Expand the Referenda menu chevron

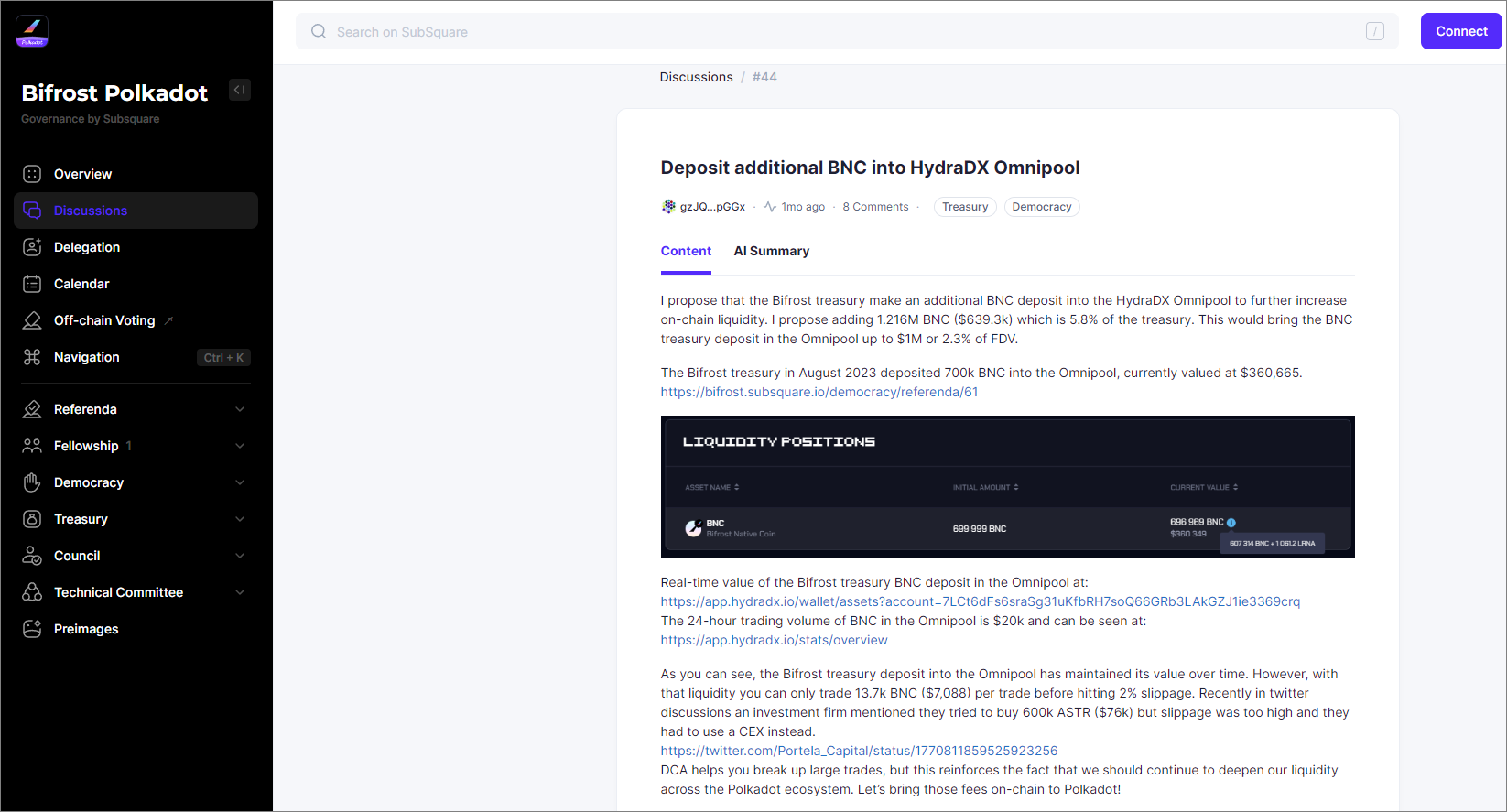(x=240, y=409)
